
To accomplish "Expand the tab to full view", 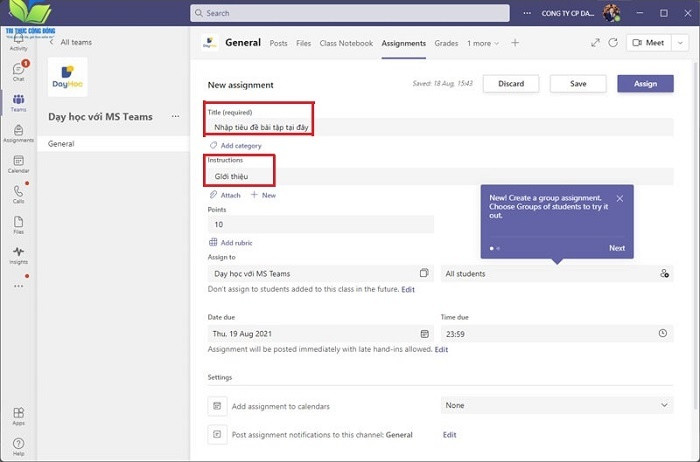I will pyautogui.click(x=595, y=43).
